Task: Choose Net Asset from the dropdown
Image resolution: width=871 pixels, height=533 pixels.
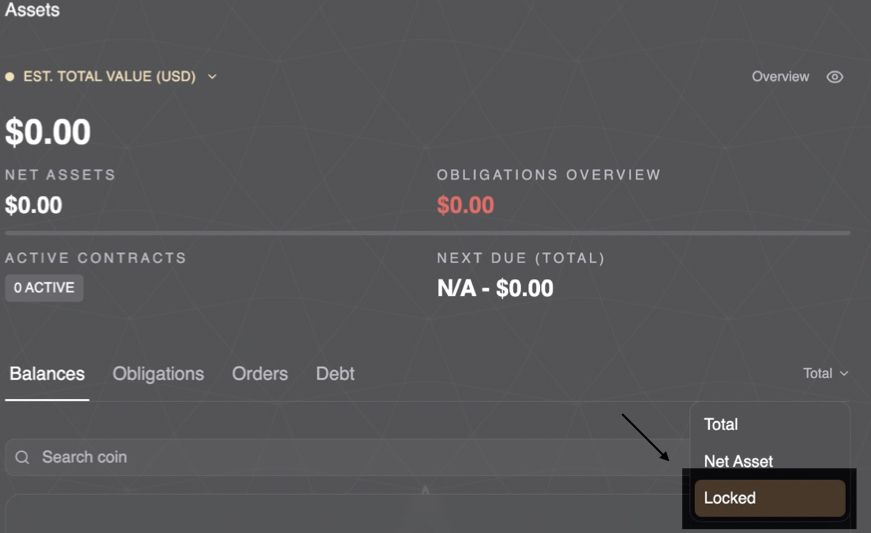Action: coord(739,461)
